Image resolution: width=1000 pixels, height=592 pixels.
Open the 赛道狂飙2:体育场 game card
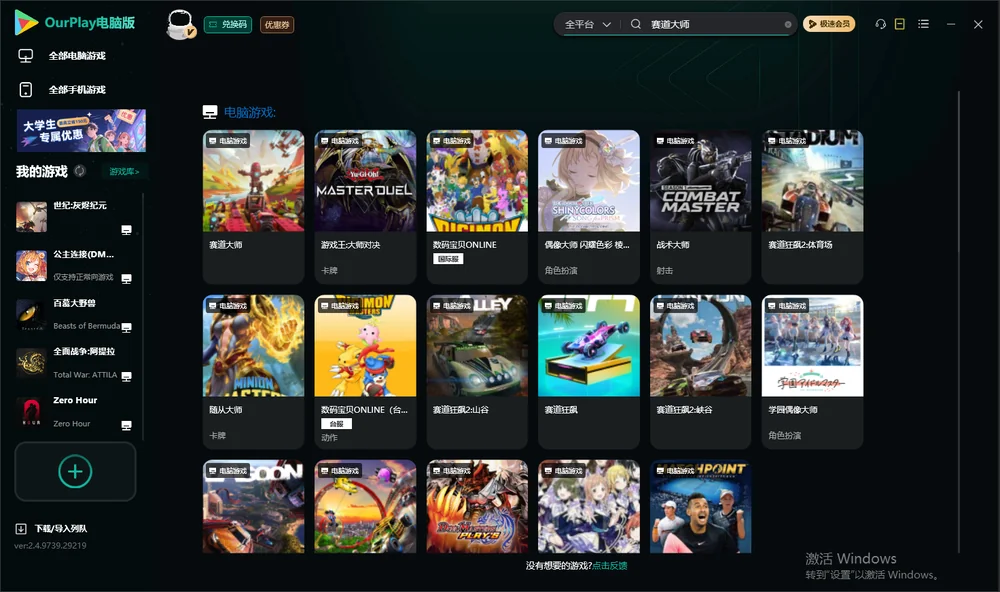pos(812,207)
